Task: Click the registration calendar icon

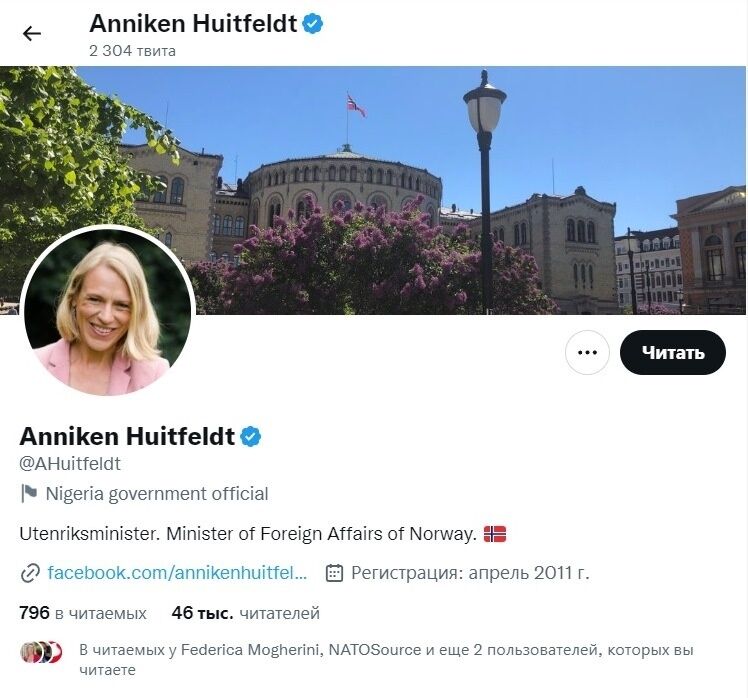Action: coord(334,573)
